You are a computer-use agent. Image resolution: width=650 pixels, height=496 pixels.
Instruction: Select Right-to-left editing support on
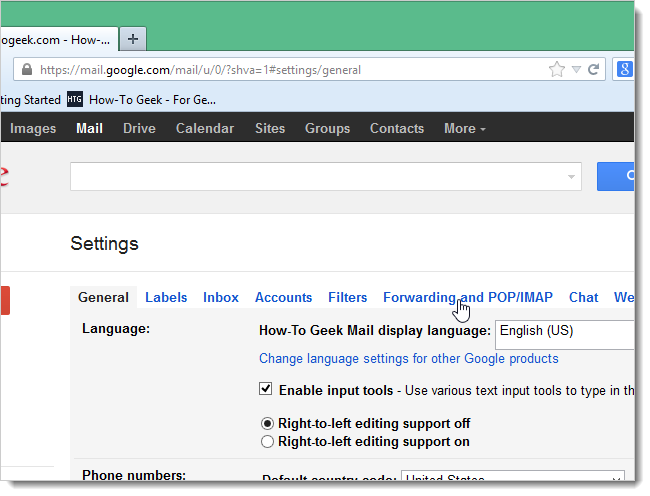[x=267, y=441]
